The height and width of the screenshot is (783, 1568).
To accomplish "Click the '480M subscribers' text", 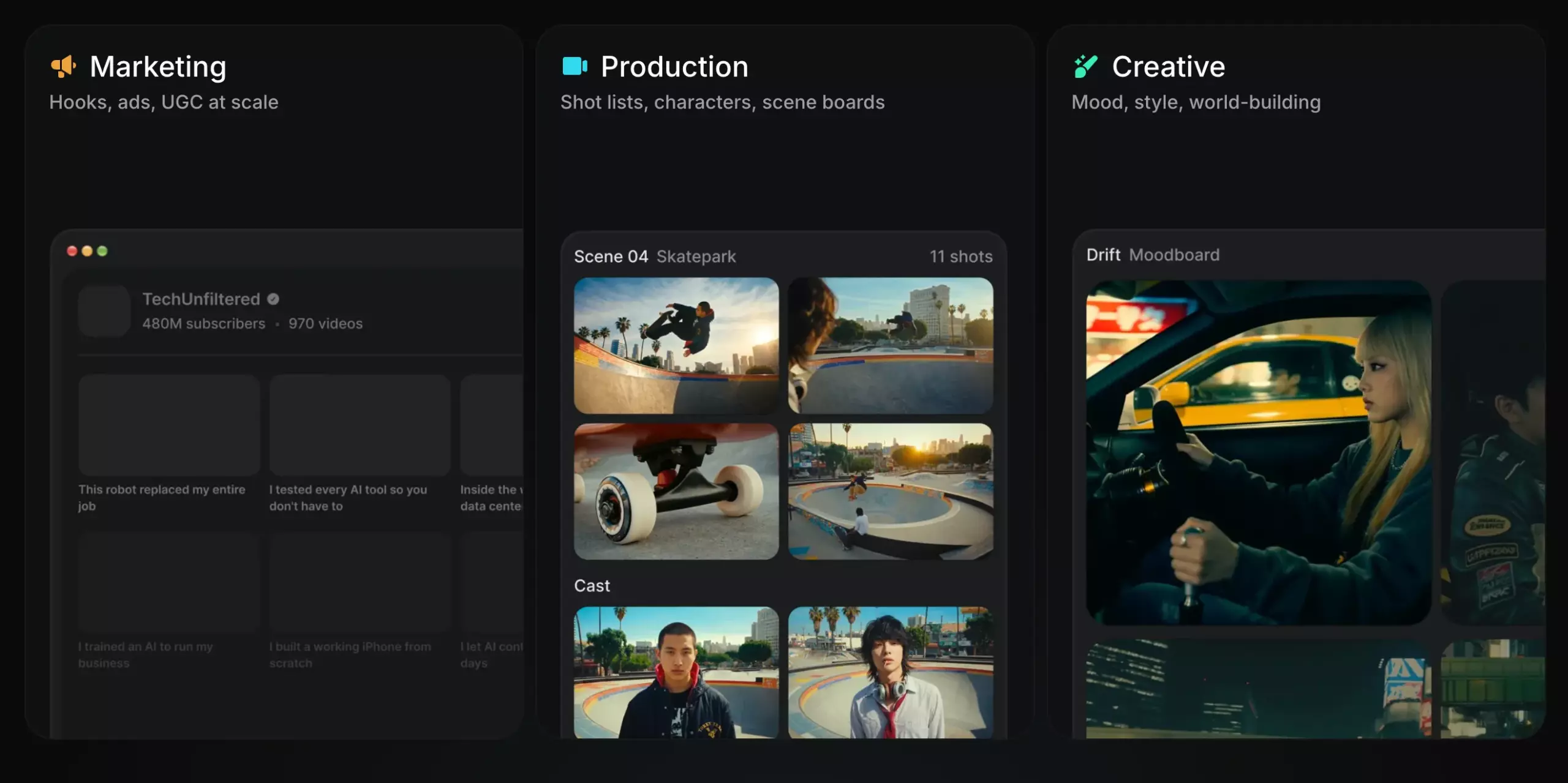I will [204, 323].
